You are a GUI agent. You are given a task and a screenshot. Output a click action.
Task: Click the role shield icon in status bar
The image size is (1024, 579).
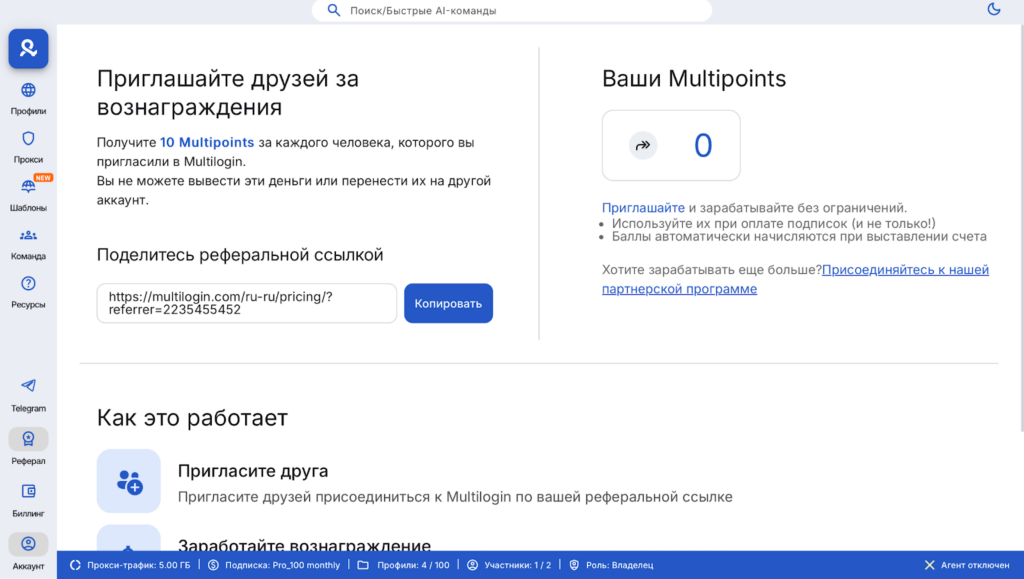pos(574,565)
